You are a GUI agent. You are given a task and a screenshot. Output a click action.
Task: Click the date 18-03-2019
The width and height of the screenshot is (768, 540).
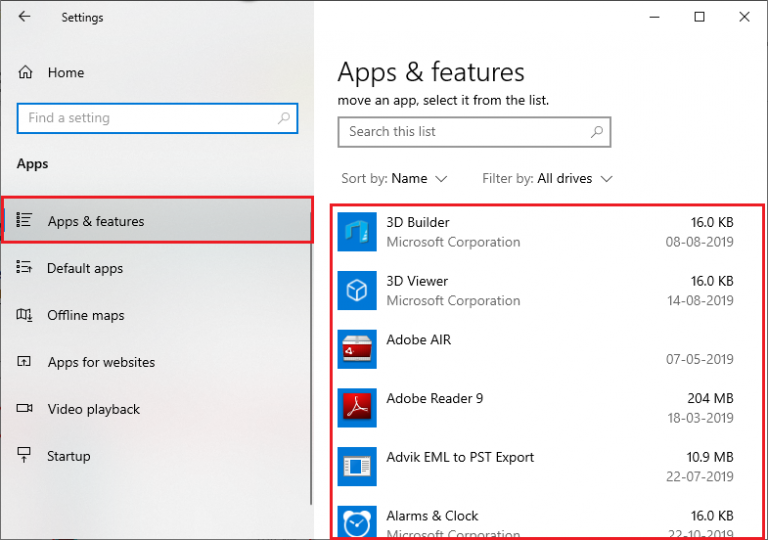click(700, 418)
